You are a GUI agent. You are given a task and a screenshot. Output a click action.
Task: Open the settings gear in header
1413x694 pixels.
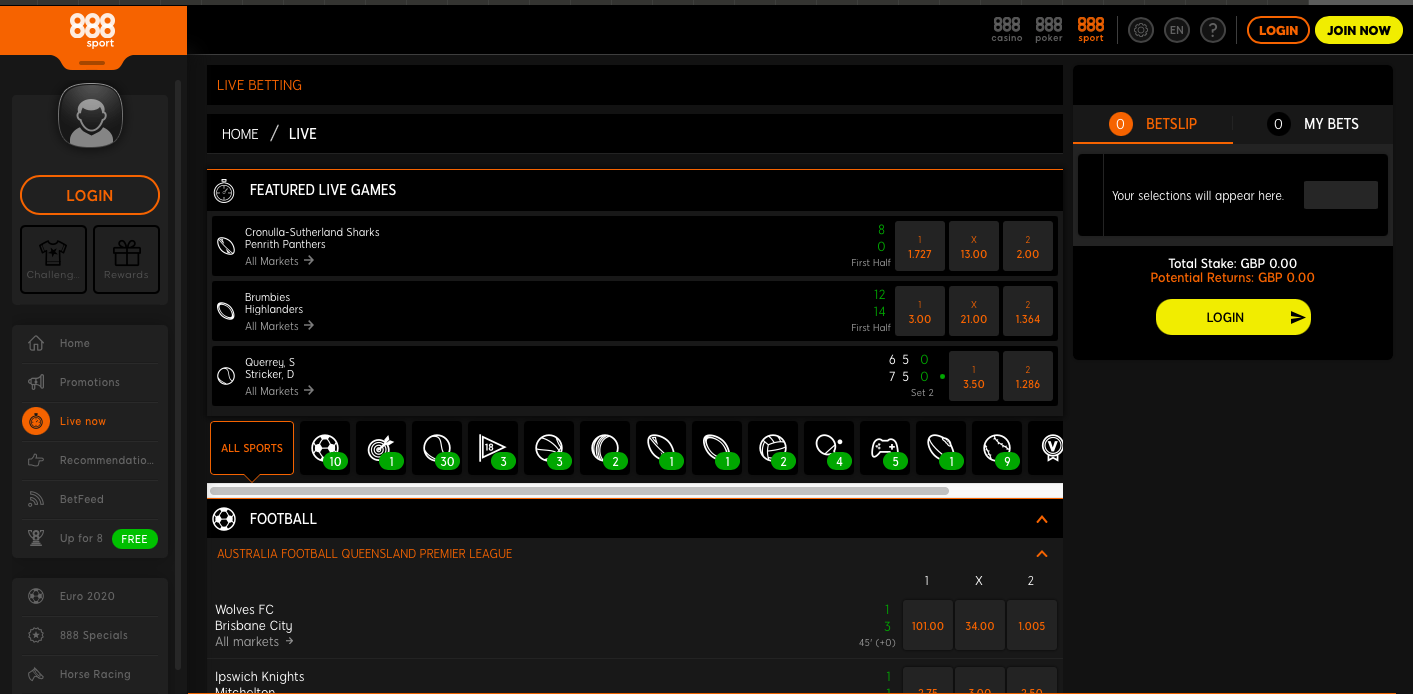[x=1140, y=30]
